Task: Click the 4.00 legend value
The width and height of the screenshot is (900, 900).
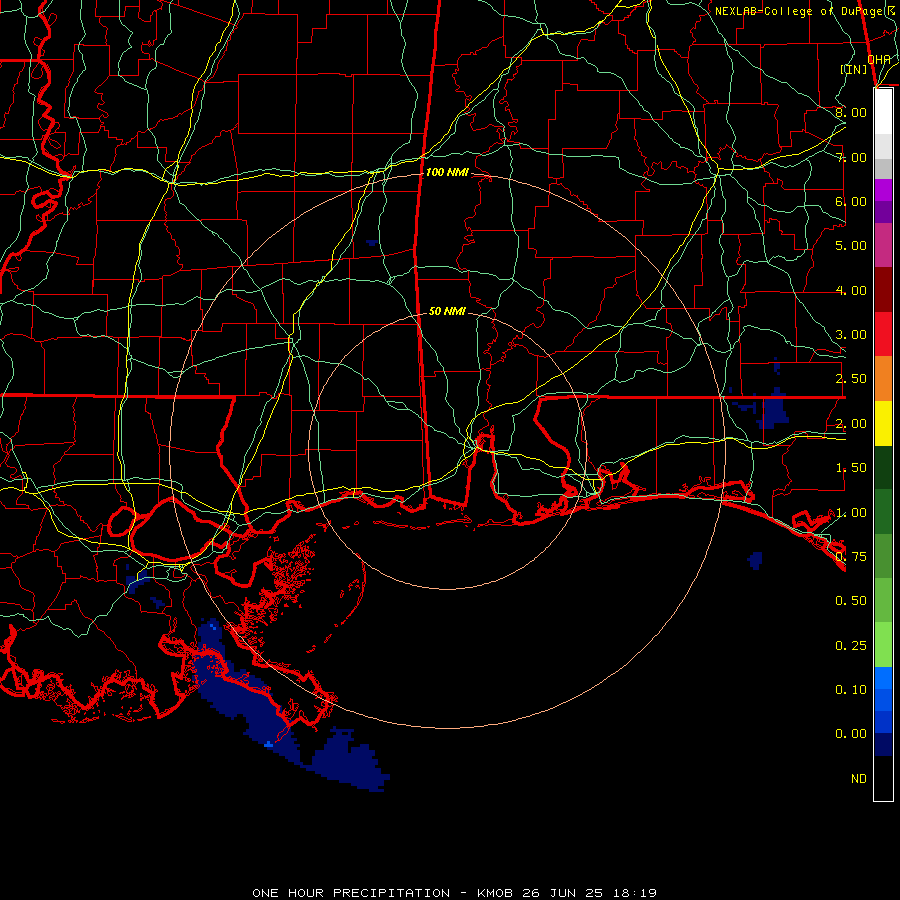Action: pos(851,290)
